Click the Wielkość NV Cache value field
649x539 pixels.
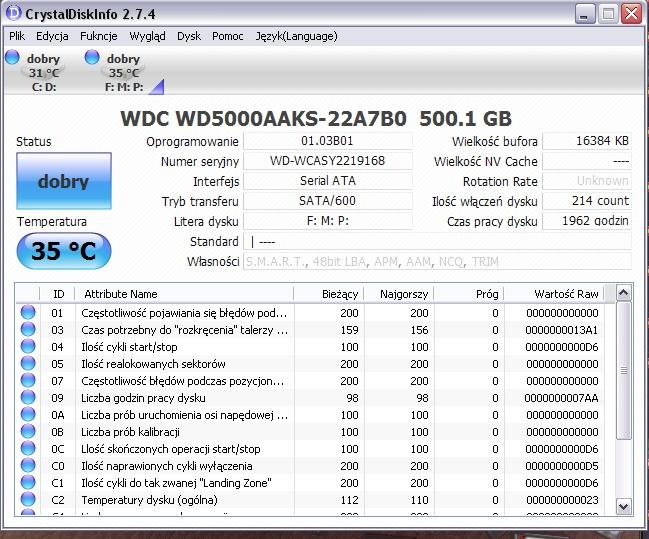(x=587, y=161)
